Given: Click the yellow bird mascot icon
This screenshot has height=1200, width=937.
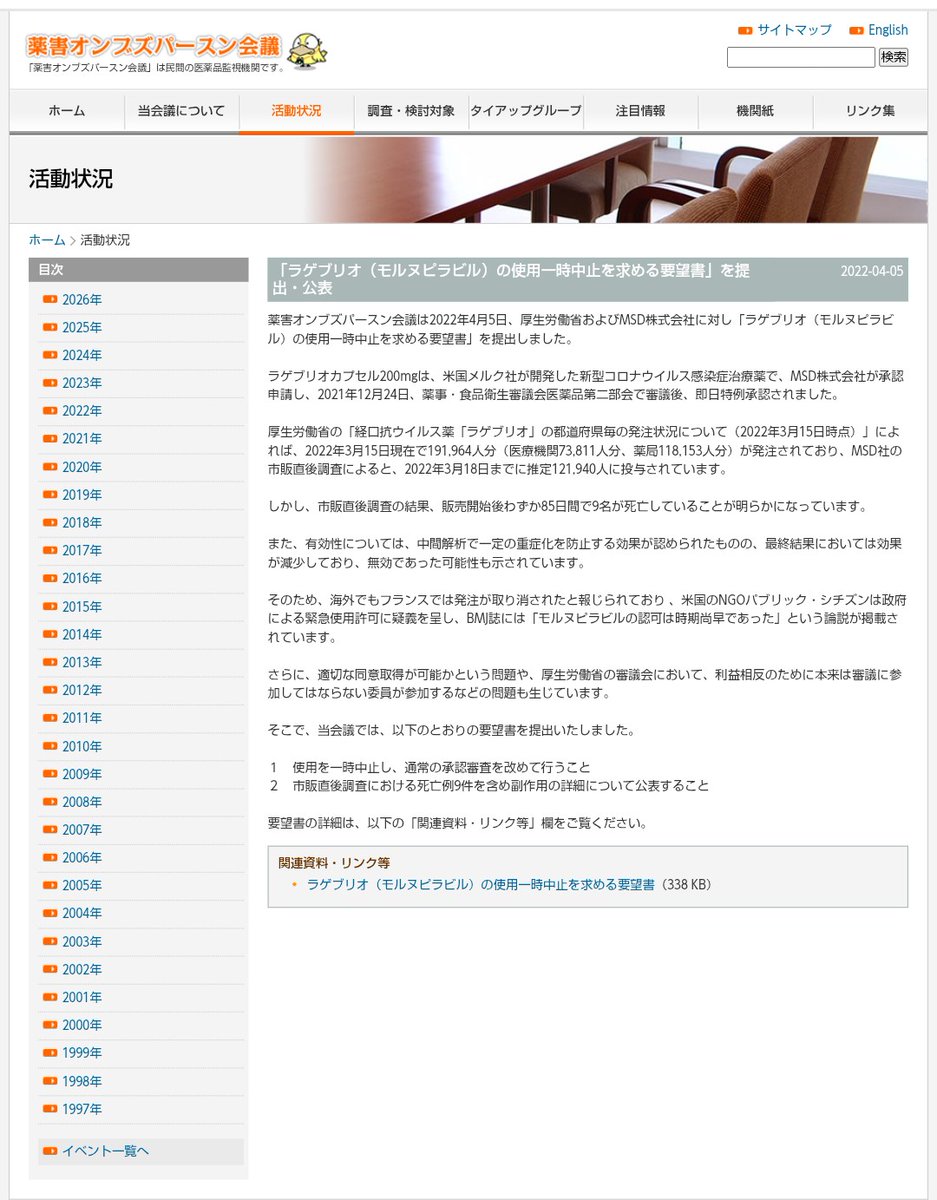Looking at the screenshot, I should (x=307, y=49).
